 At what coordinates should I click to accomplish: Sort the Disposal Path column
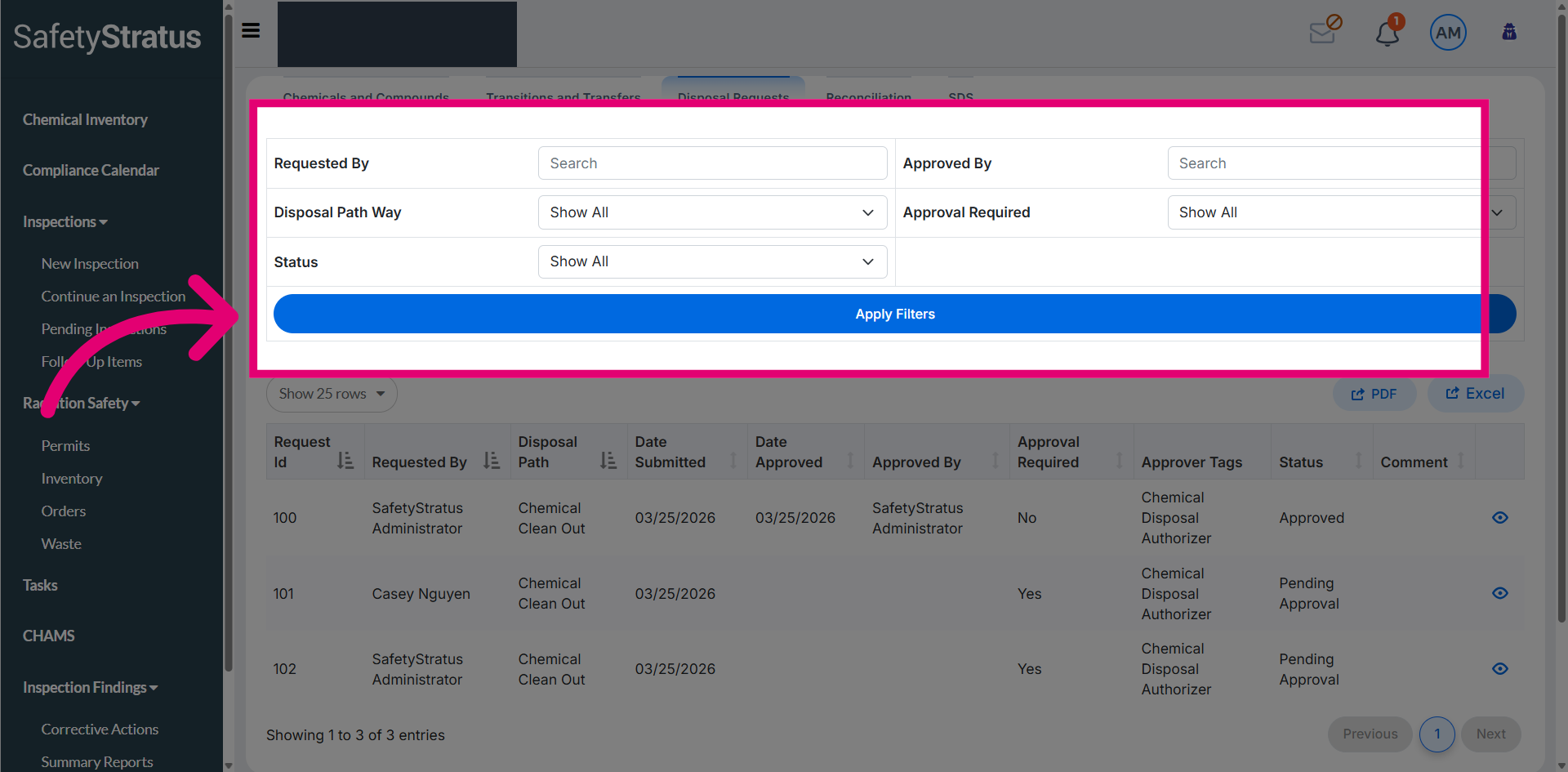[x=608, y=461]
